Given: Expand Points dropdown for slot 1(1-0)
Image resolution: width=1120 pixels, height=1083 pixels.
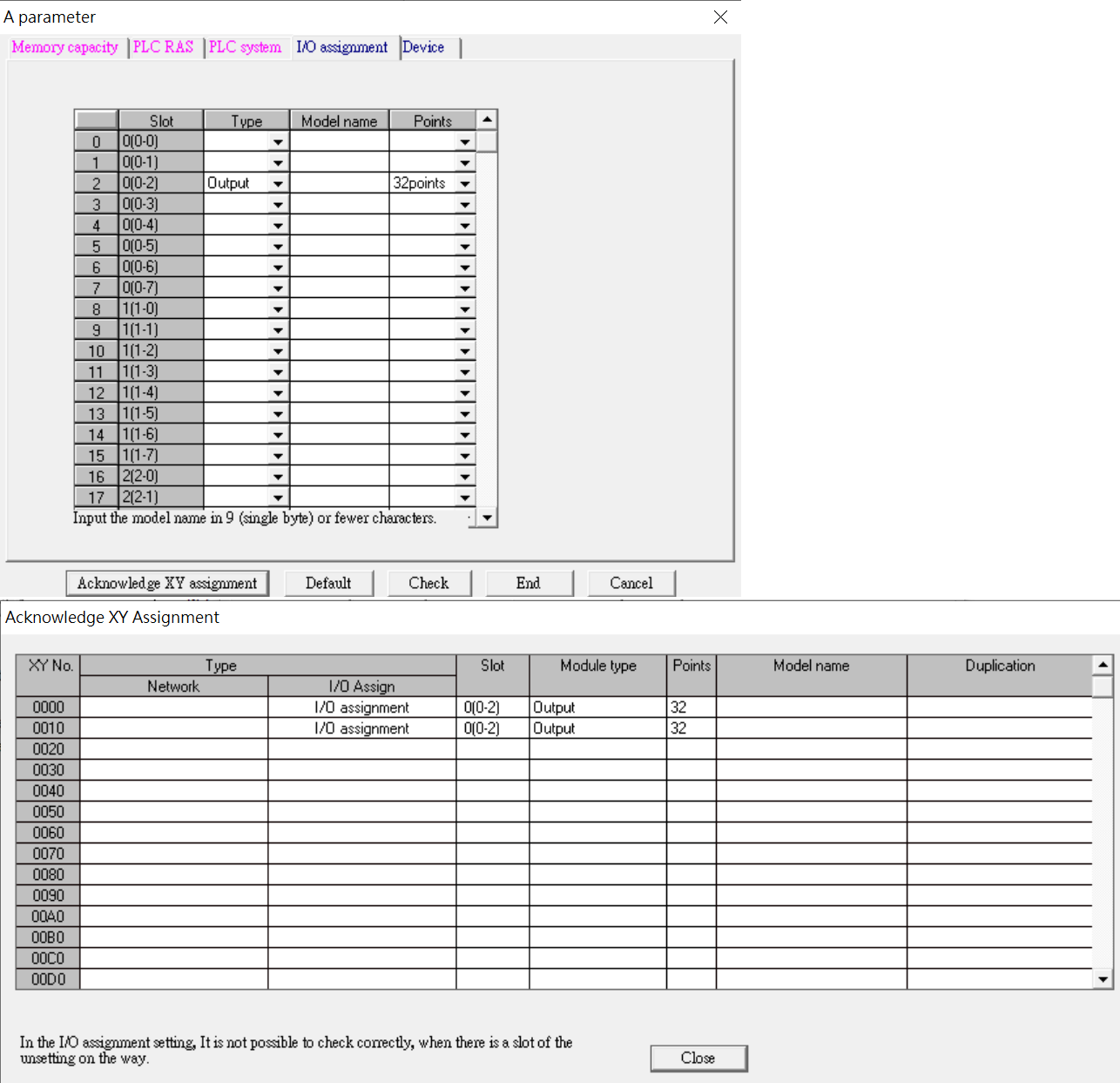Looking at the screenshot, I should point(465,309).
